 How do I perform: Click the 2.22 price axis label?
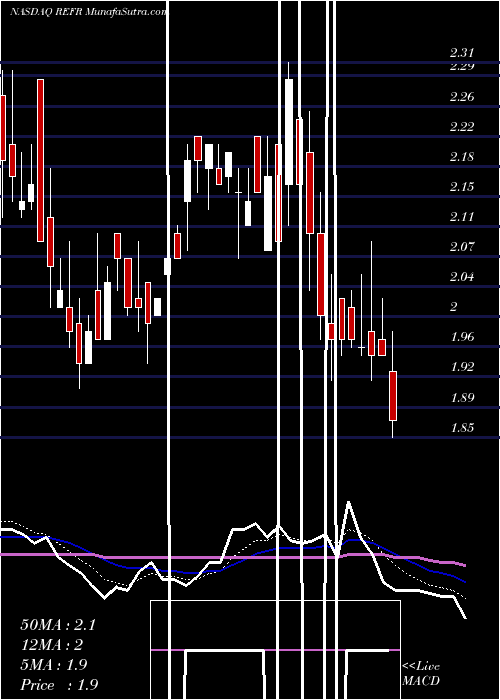click(462, 127)
